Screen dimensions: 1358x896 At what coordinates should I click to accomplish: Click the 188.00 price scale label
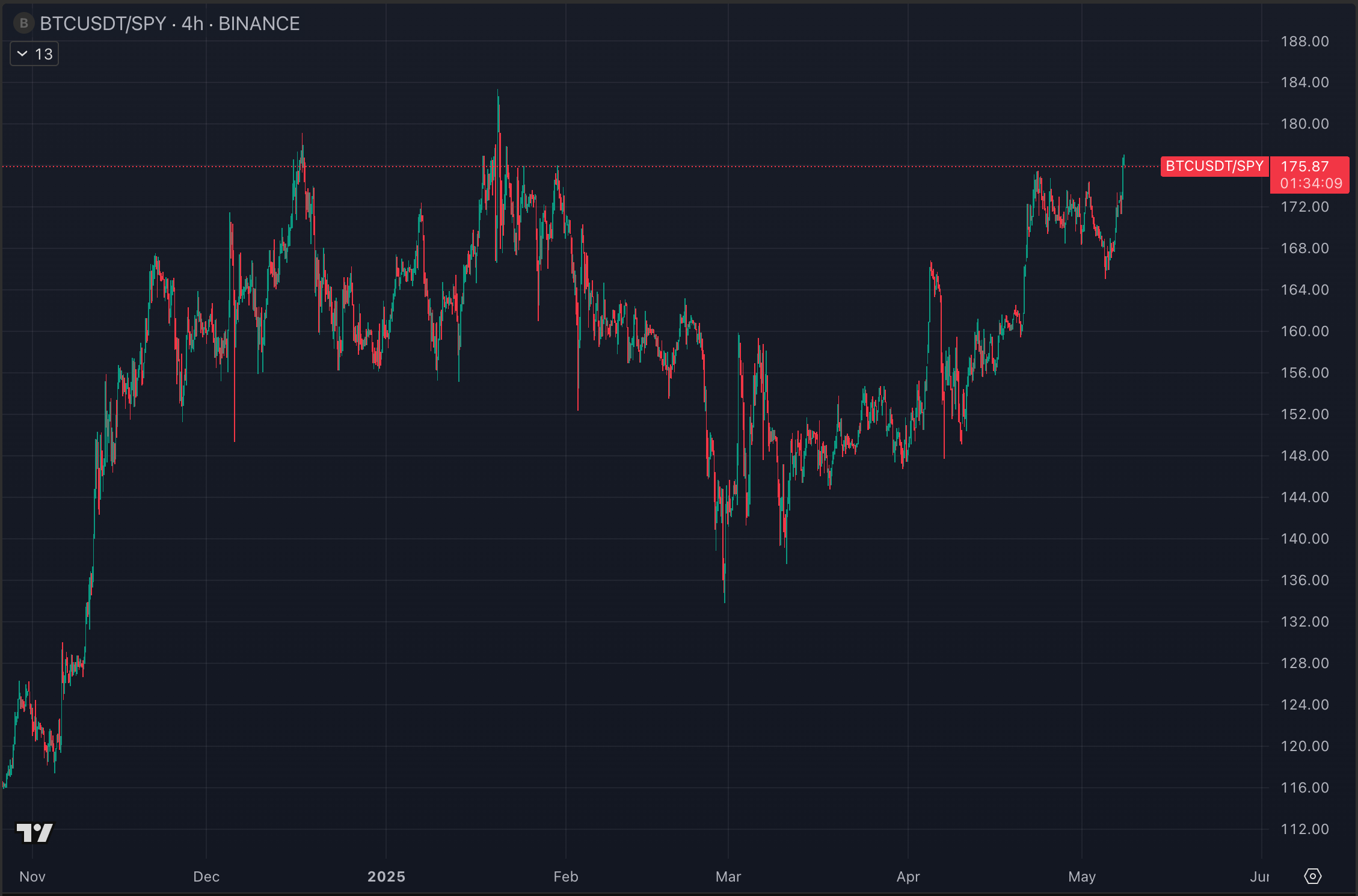point(1304,41)
